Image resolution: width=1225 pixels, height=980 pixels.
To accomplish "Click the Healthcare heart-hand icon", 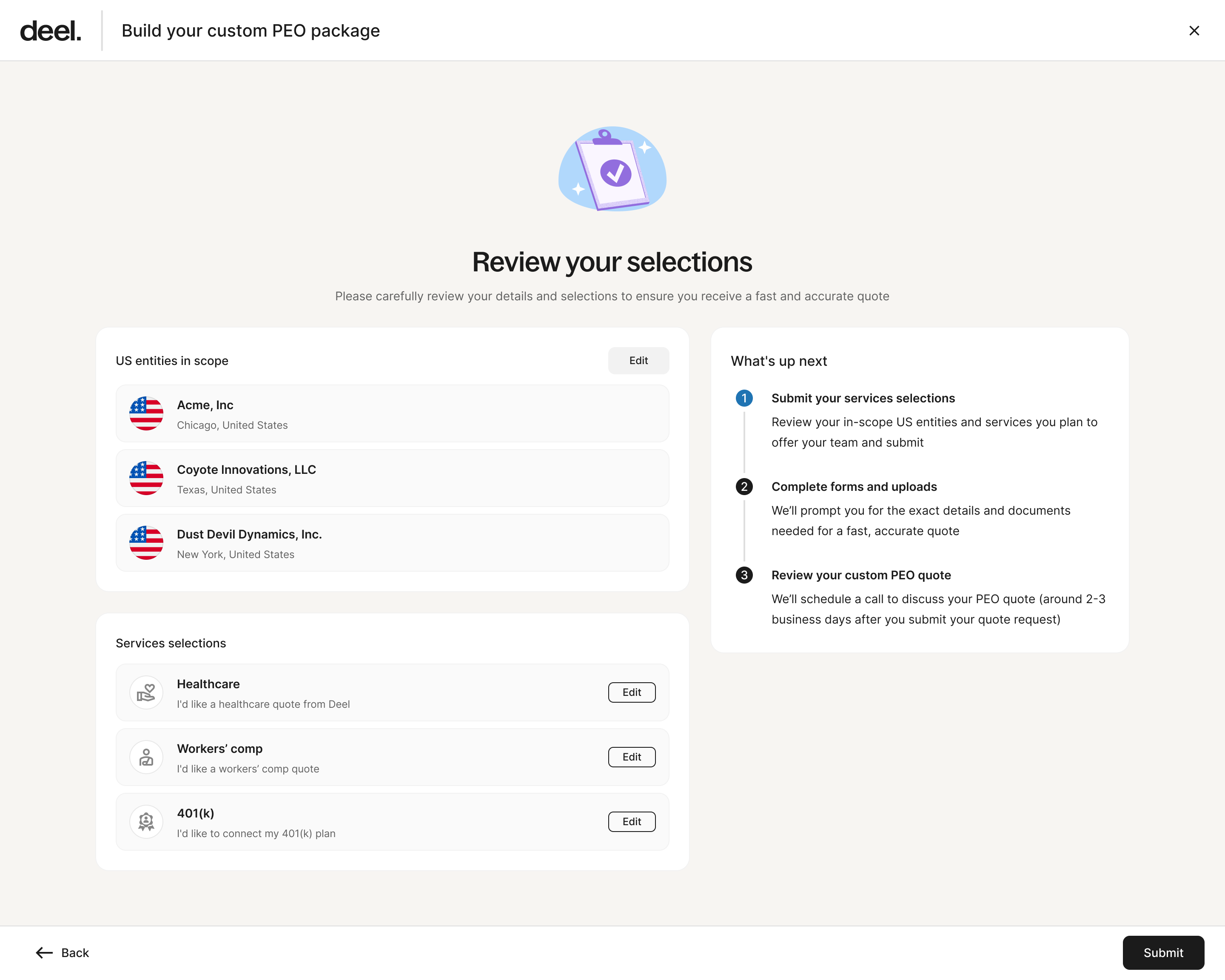I will click(x=146, y=692).
